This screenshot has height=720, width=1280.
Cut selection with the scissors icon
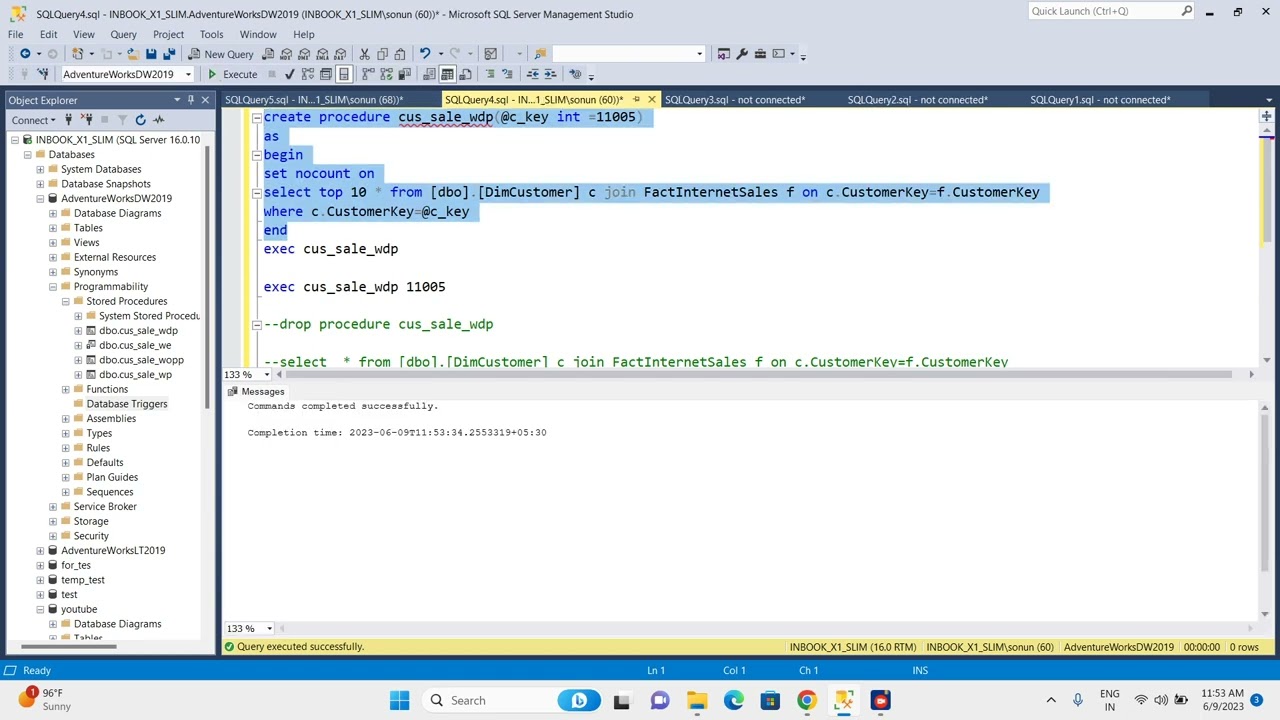coord(365,54)
